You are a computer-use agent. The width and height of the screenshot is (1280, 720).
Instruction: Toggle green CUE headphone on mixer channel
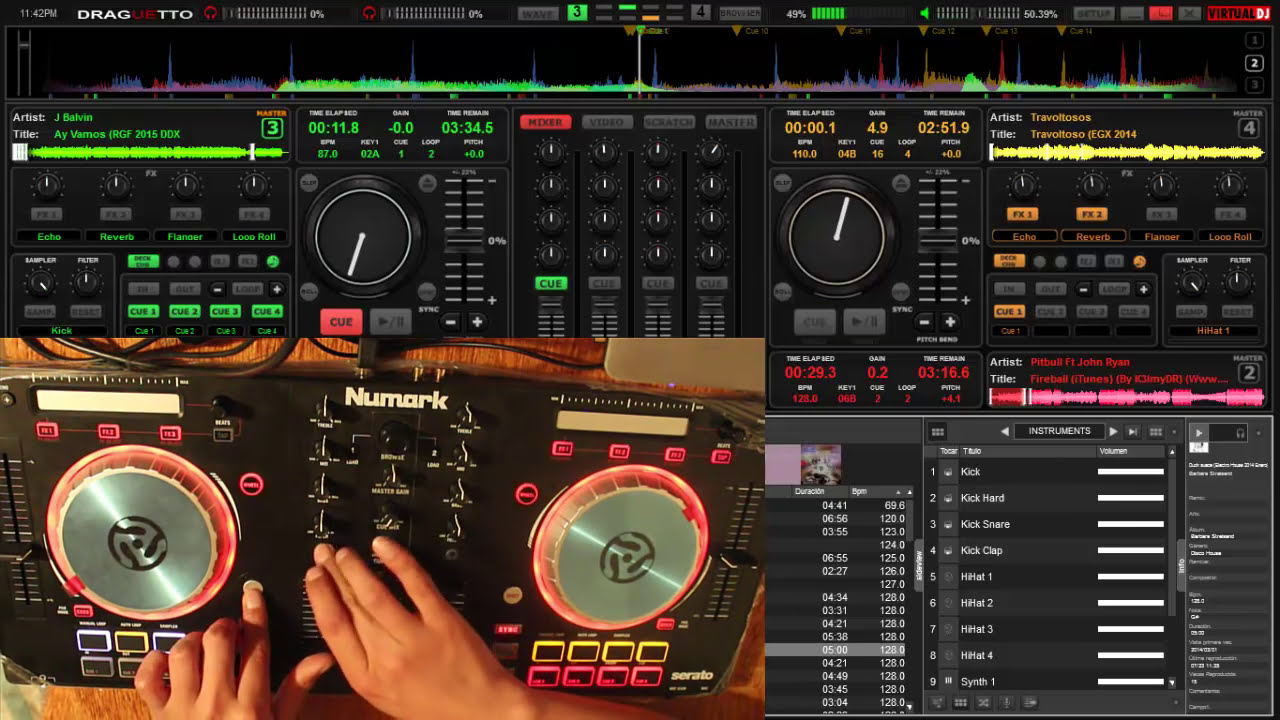click(550, 283)
